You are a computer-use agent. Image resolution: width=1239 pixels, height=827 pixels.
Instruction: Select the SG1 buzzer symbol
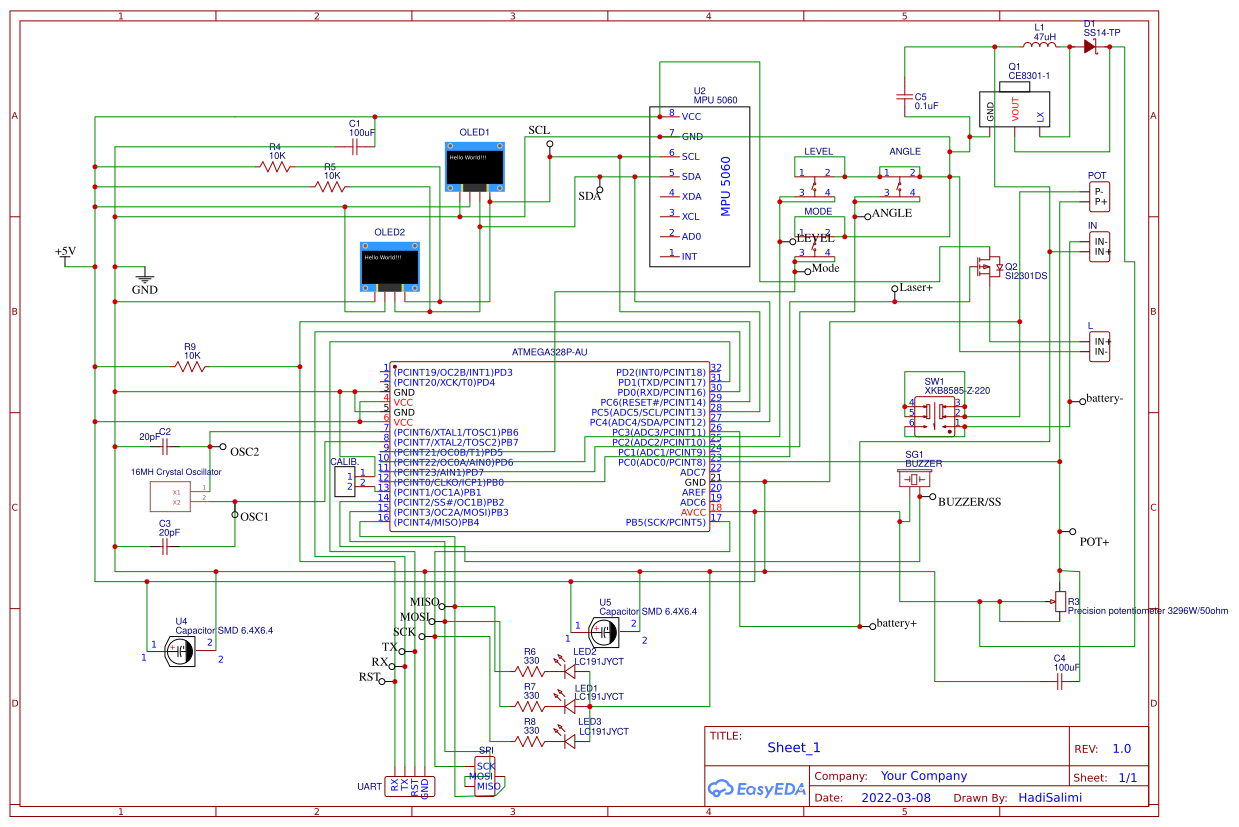[913, 478]
